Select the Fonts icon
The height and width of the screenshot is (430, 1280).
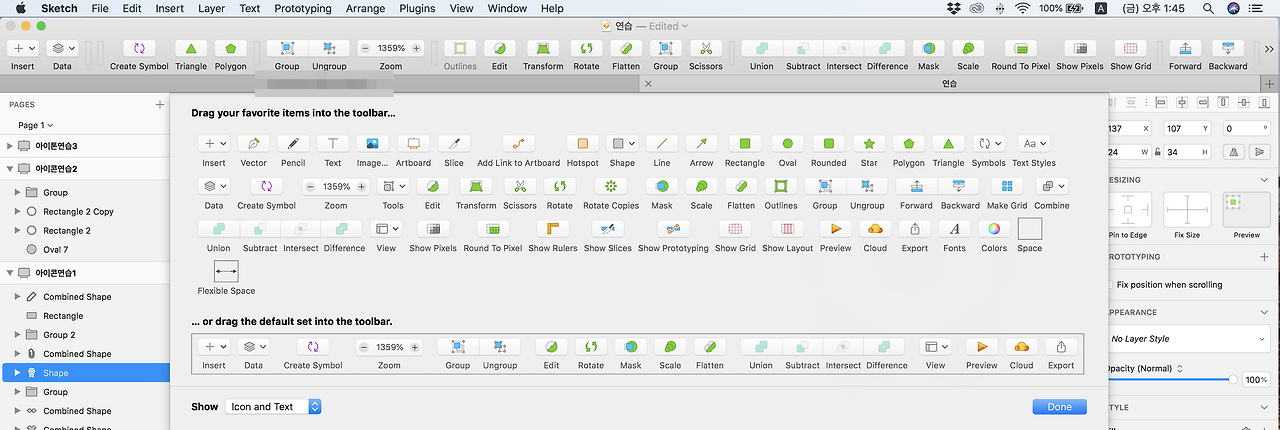tap(955, 229)
